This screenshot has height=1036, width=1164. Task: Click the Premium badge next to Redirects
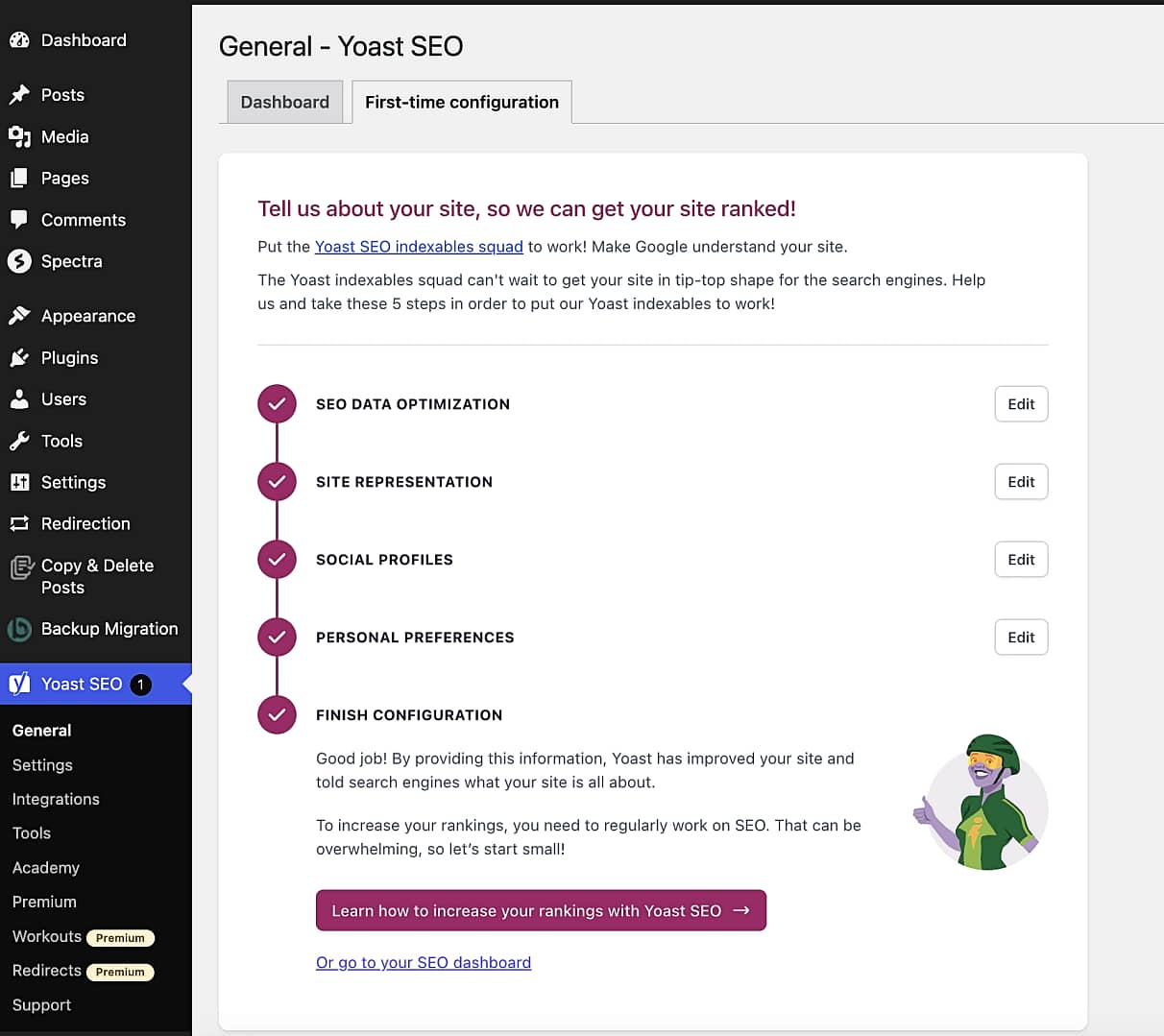pyautogui.click(x=120, y=973)
